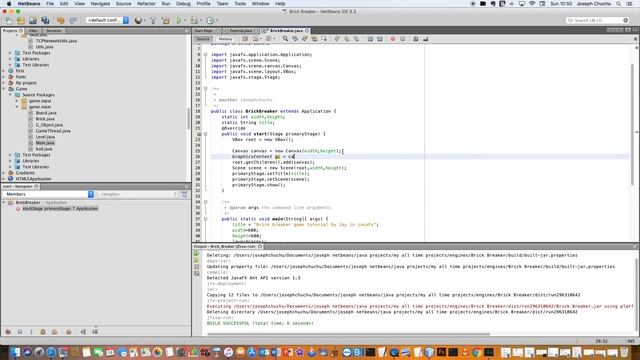640x360 pixels.
Task: Click the Redo toolbar icon
Action: tap(73, 20)
